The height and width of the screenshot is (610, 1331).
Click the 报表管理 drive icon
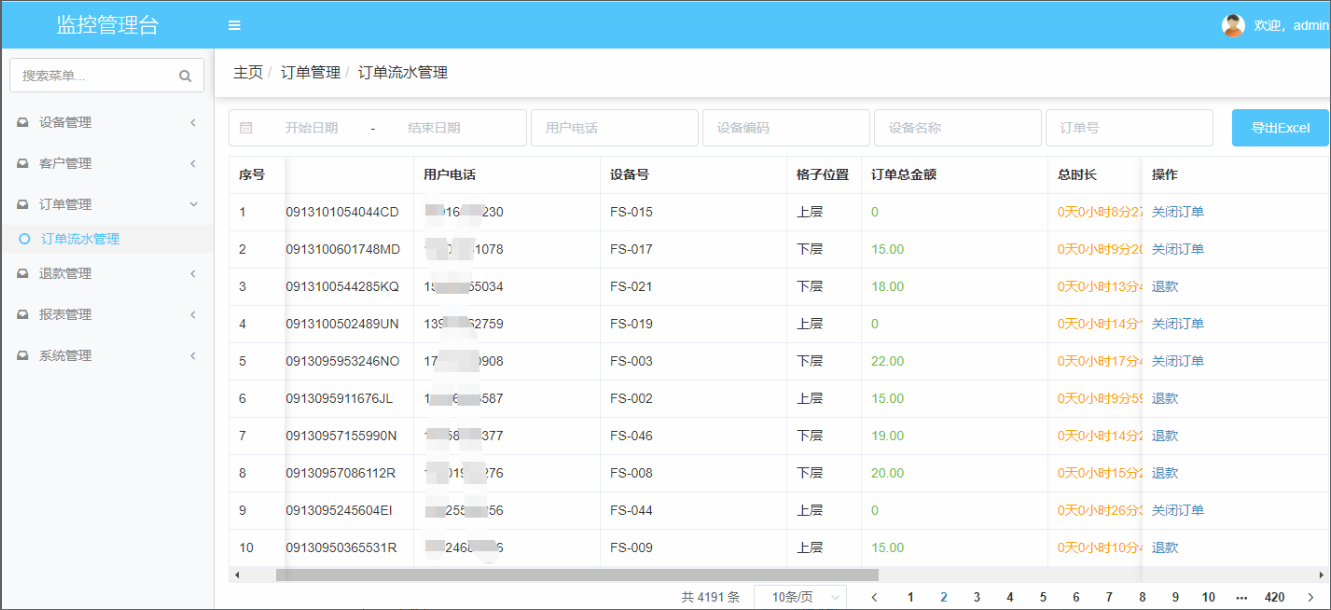(x=23, y=315)
